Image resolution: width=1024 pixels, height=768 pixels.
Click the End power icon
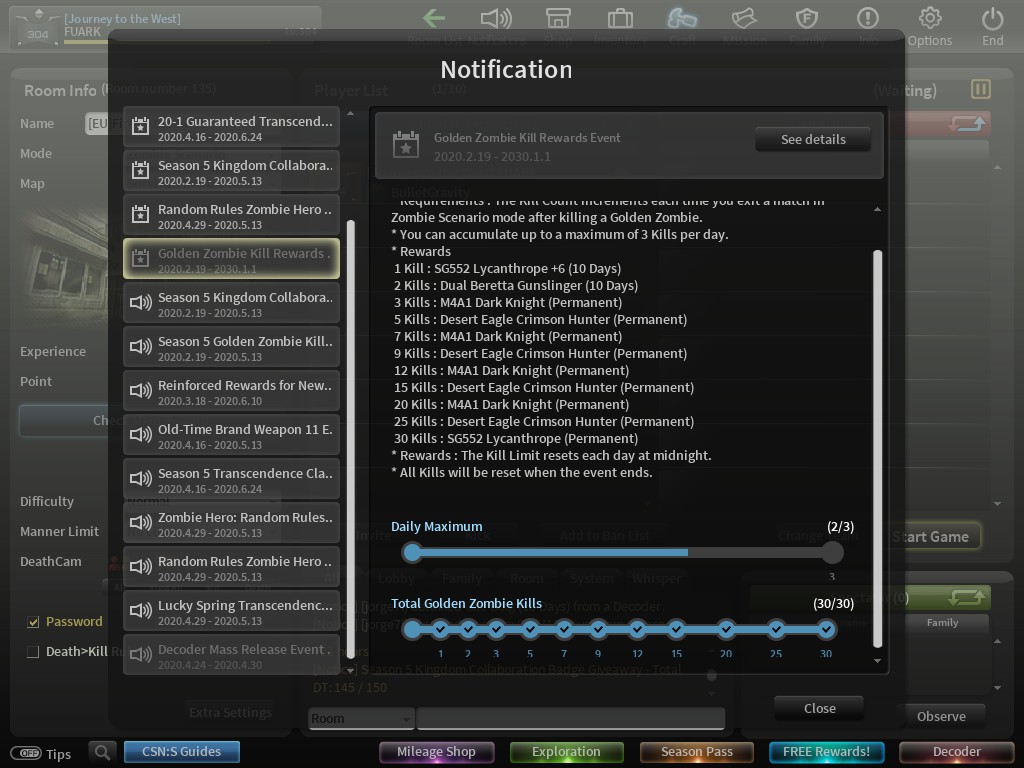992,18
